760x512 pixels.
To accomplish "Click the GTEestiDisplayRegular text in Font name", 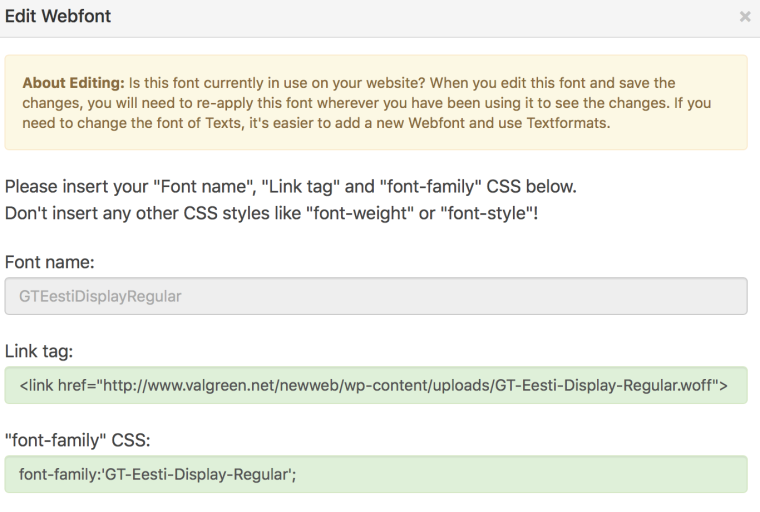I will point(95,297).
